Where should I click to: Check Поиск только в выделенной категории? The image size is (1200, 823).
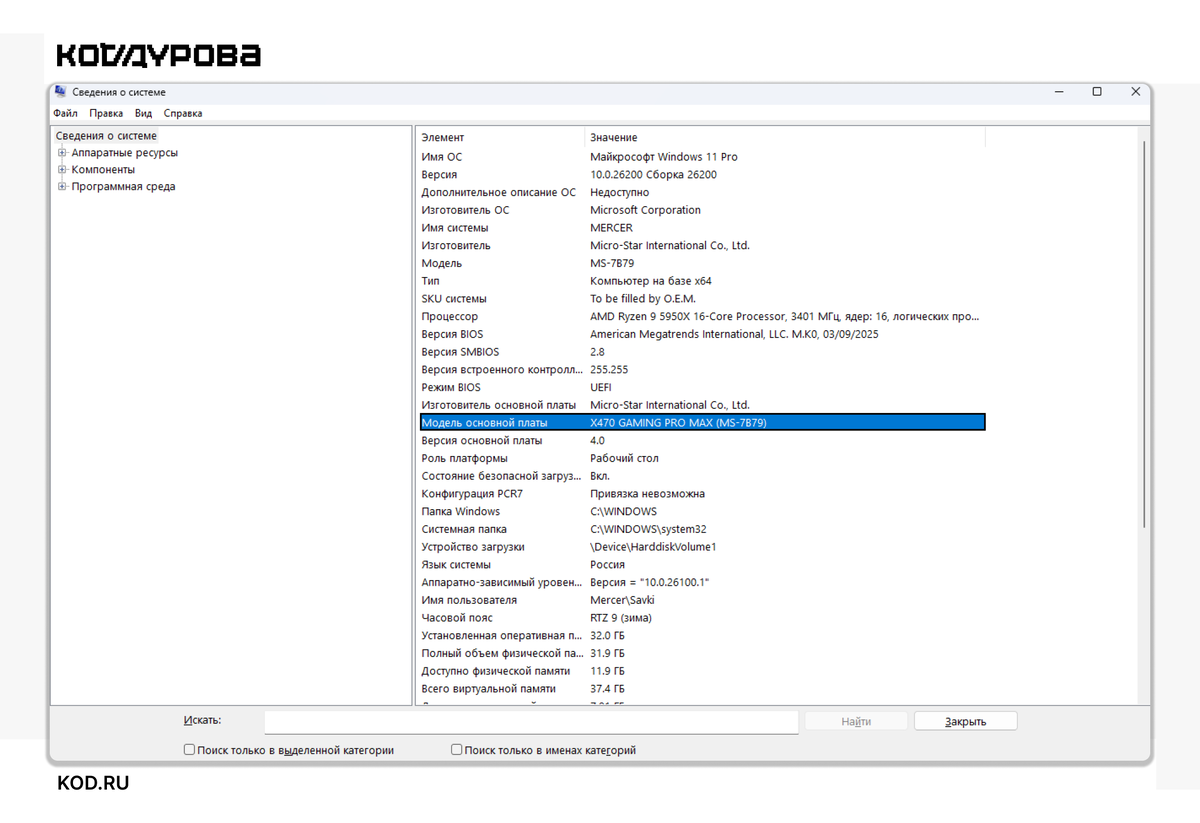pos(189,750)
